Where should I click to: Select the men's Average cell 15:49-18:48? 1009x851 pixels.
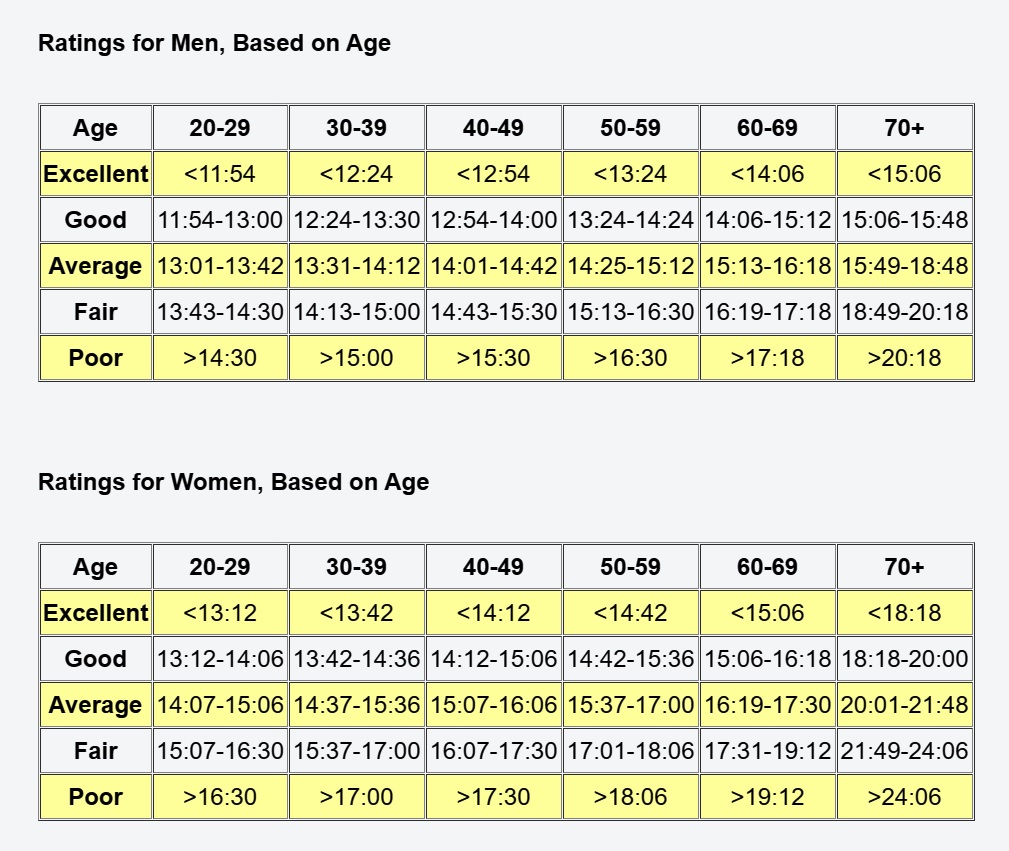coord(904,266)
